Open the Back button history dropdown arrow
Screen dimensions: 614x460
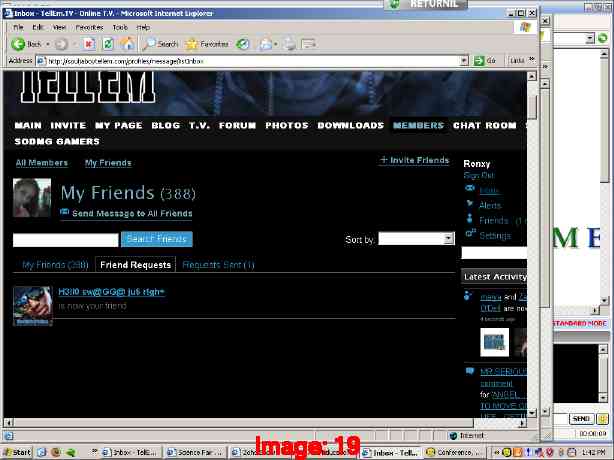(48, 44)
